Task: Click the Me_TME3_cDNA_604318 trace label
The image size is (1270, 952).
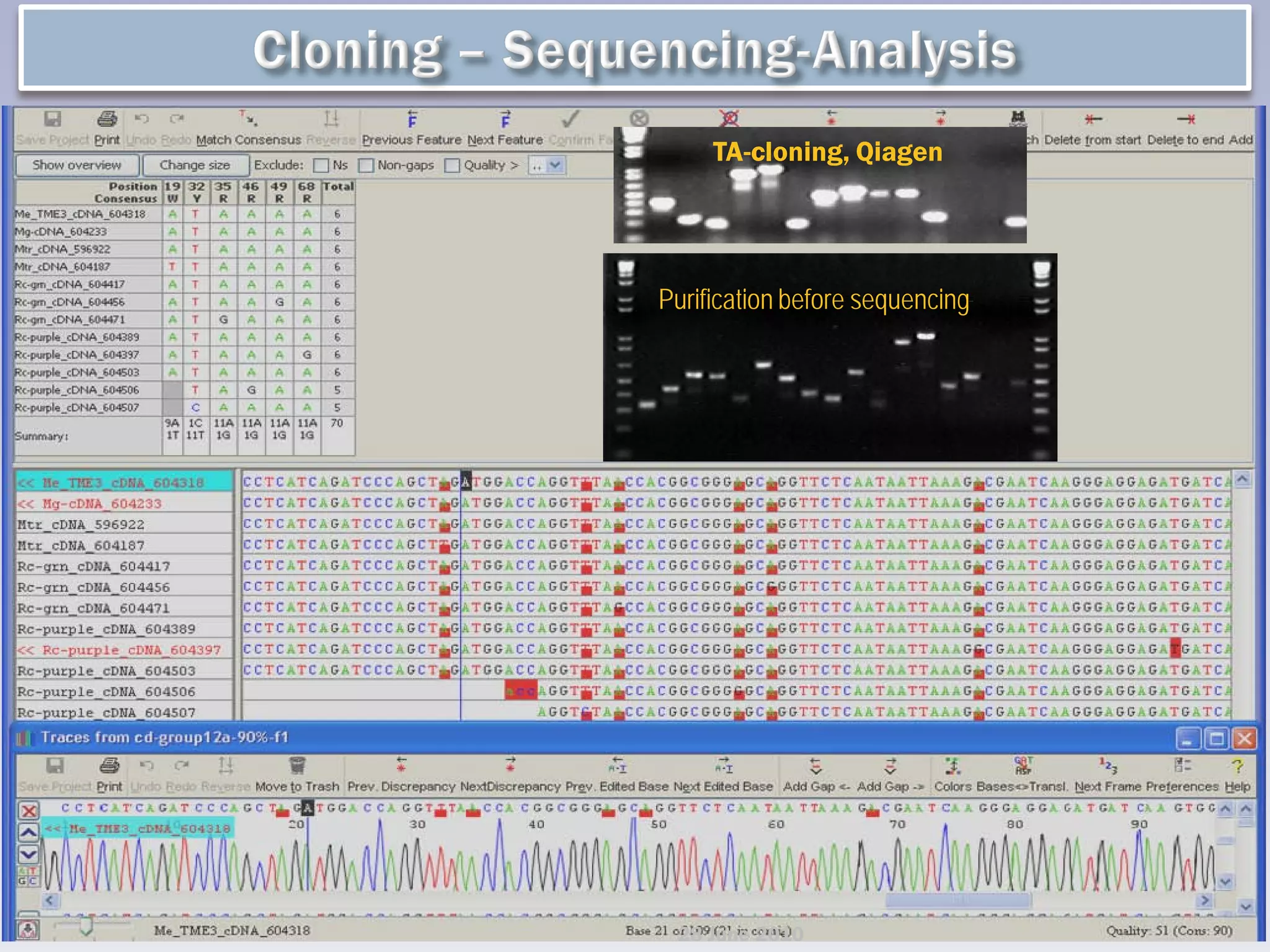Action: pyautogui.click(x=138, y=829)
